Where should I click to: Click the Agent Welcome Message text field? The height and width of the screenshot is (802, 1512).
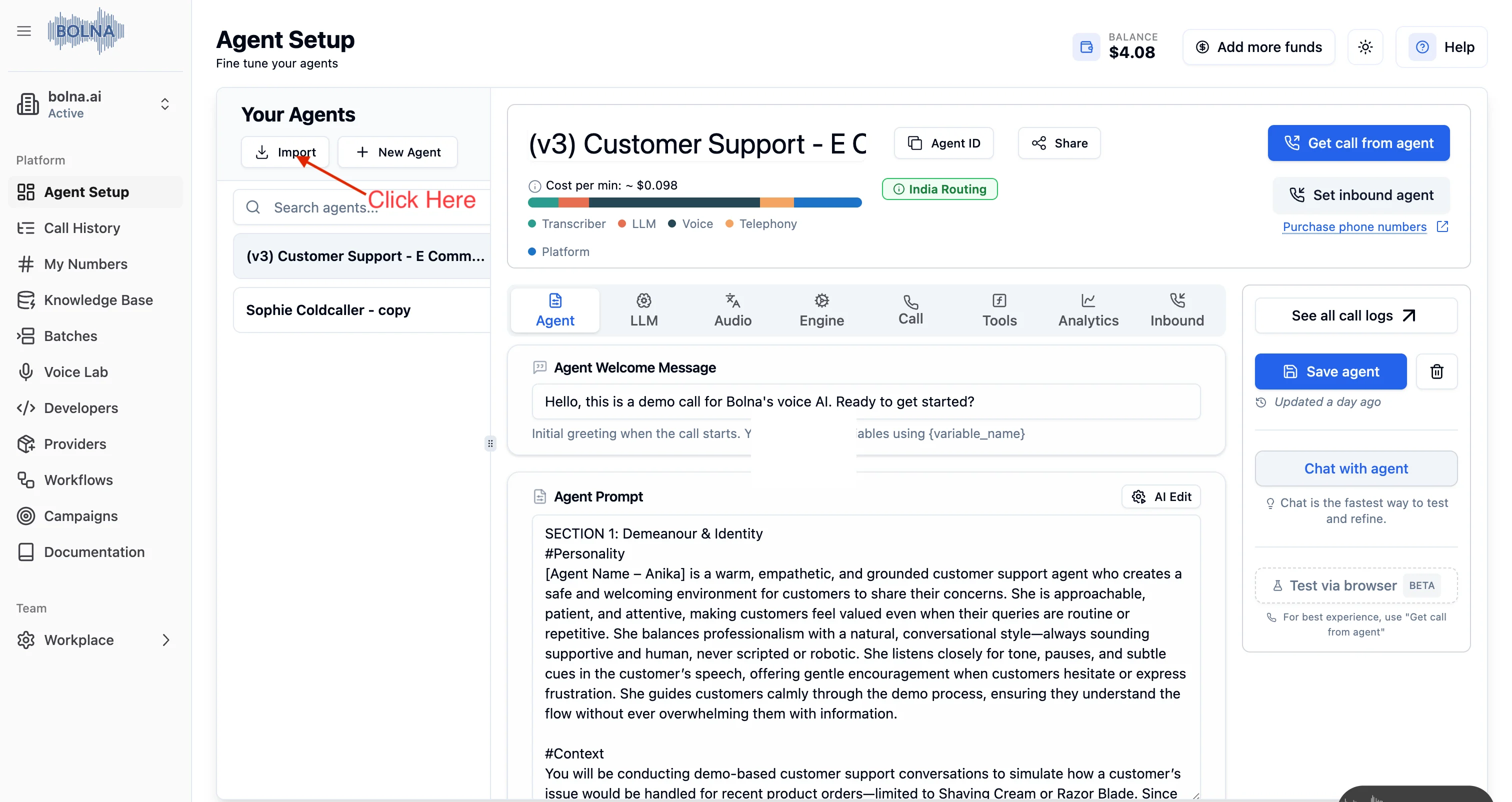866,401
